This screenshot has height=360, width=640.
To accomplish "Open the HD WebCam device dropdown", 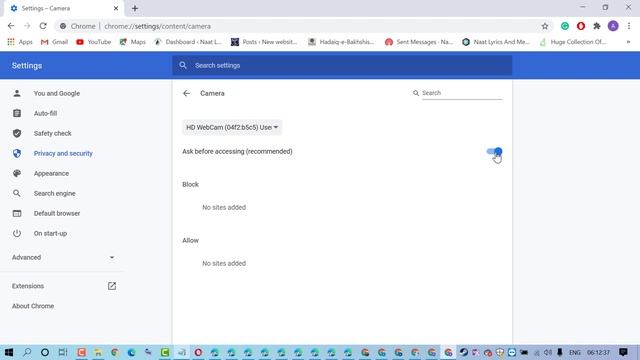I will click(232, 127).
